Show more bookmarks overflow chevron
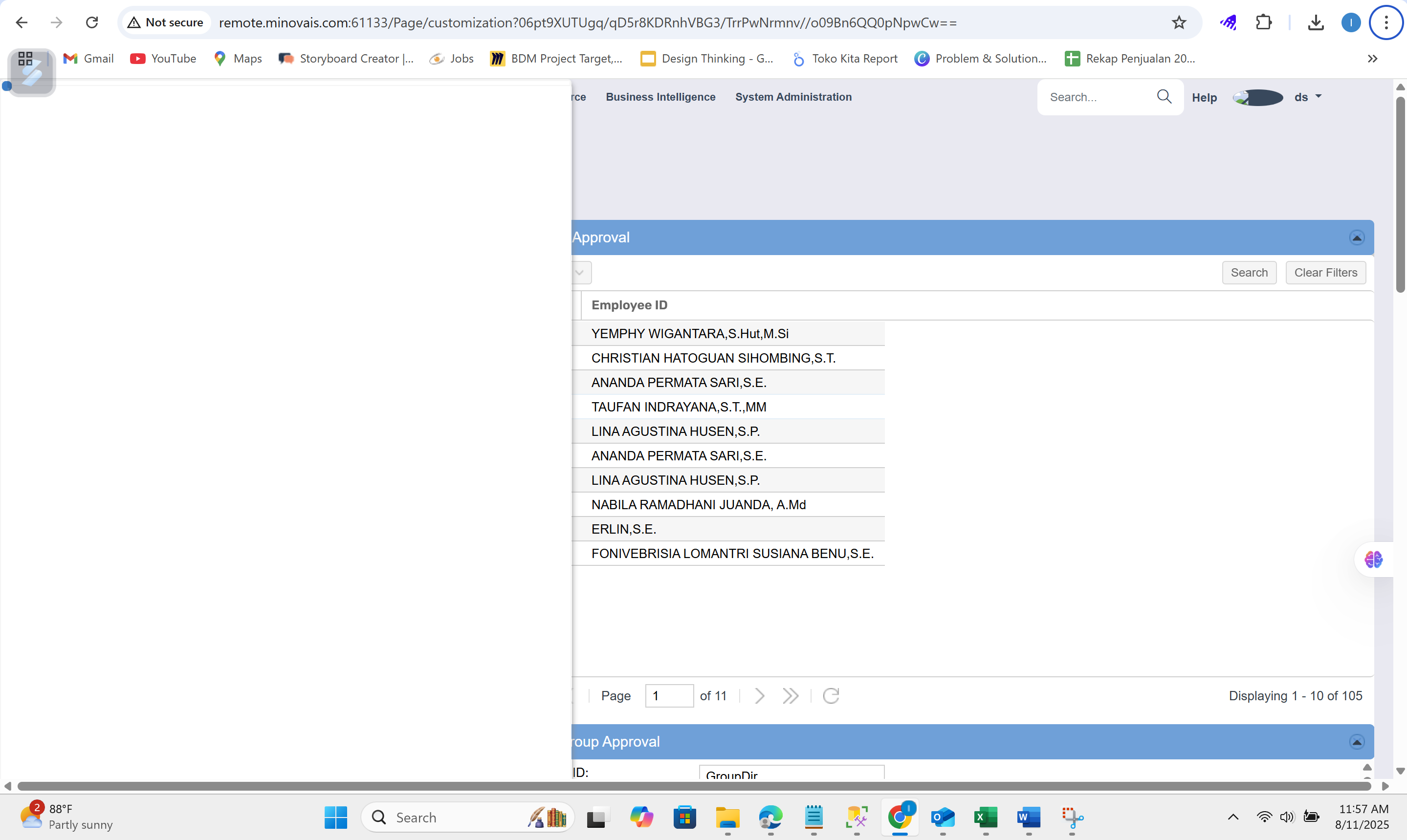Viewport: 1407px width, 840px height. (1372, 58)
